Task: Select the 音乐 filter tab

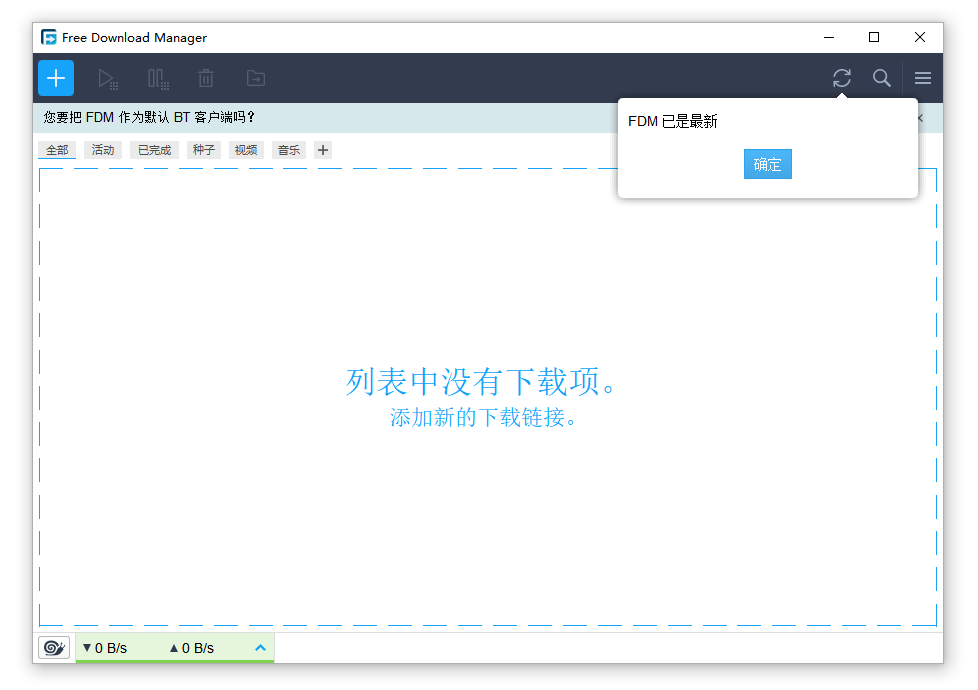Action: click(x=288, y=149)
